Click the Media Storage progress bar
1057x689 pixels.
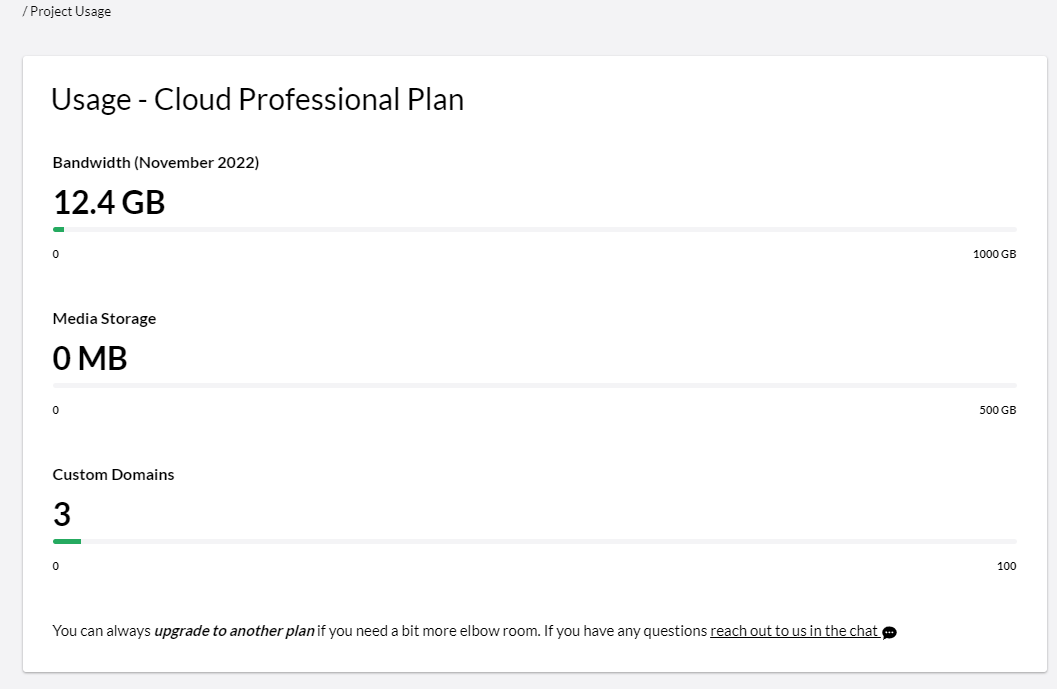[535, 386]
